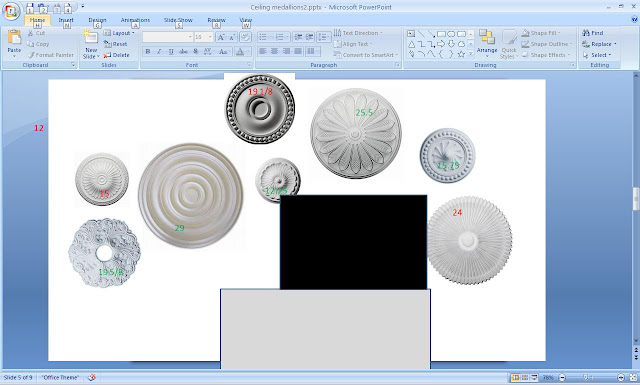Decrease the list indent level
640x385 pixels.
[298, 37]
